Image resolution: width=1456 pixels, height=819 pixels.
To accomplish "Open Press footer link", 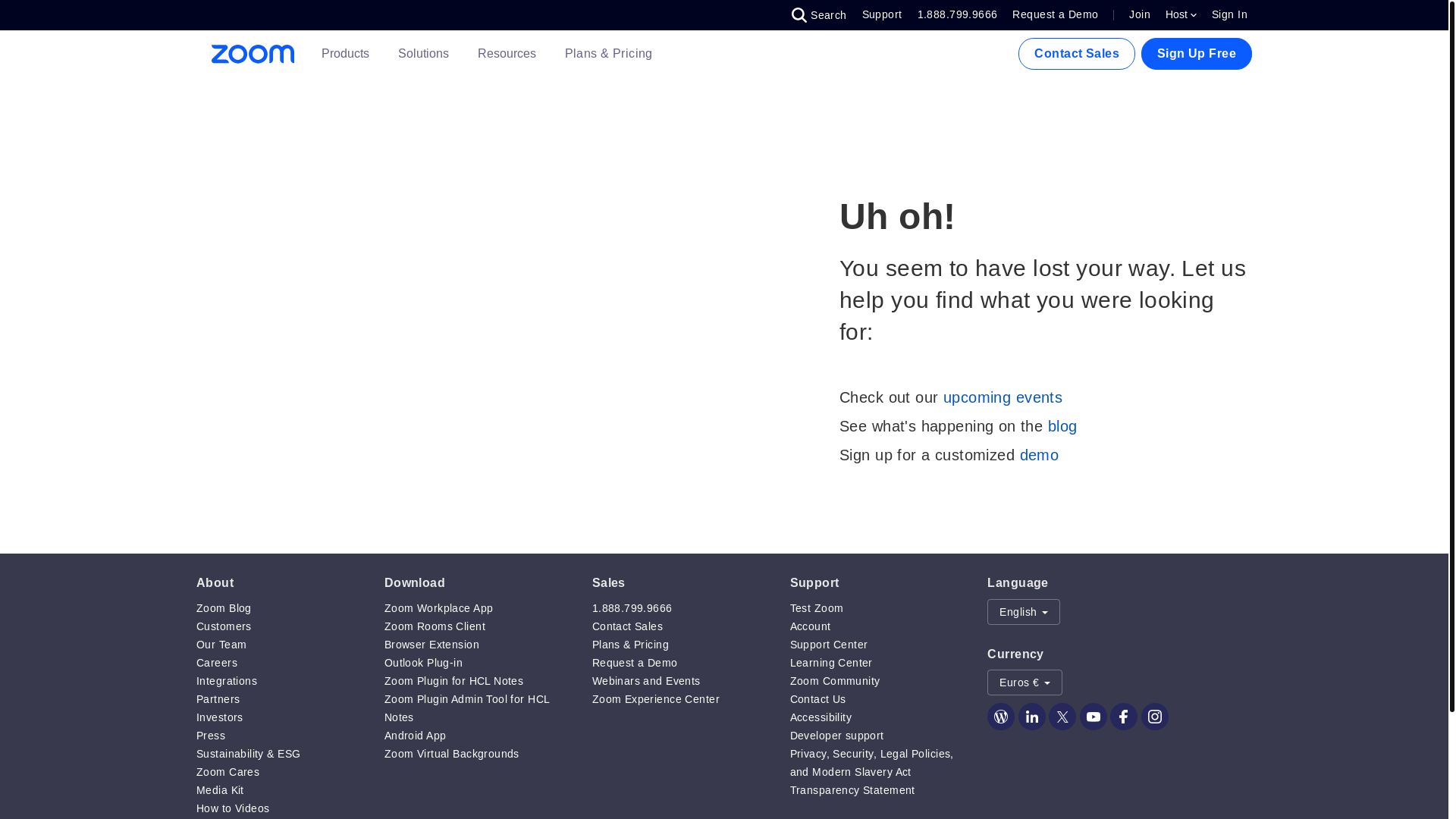I will [211, 736].
